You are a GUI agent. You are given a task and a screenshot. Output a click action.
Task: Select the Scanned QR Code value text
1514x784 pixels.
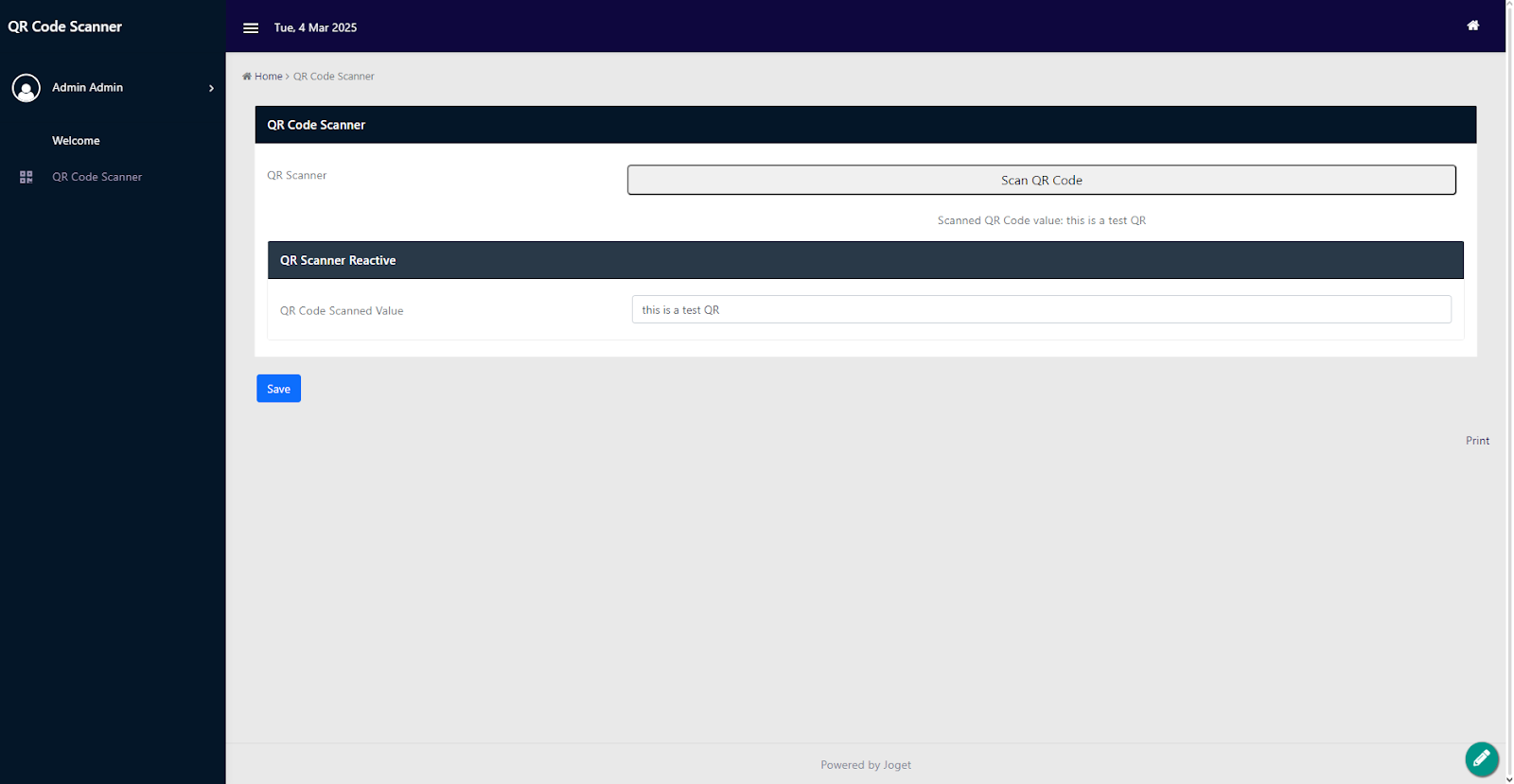1041,220
